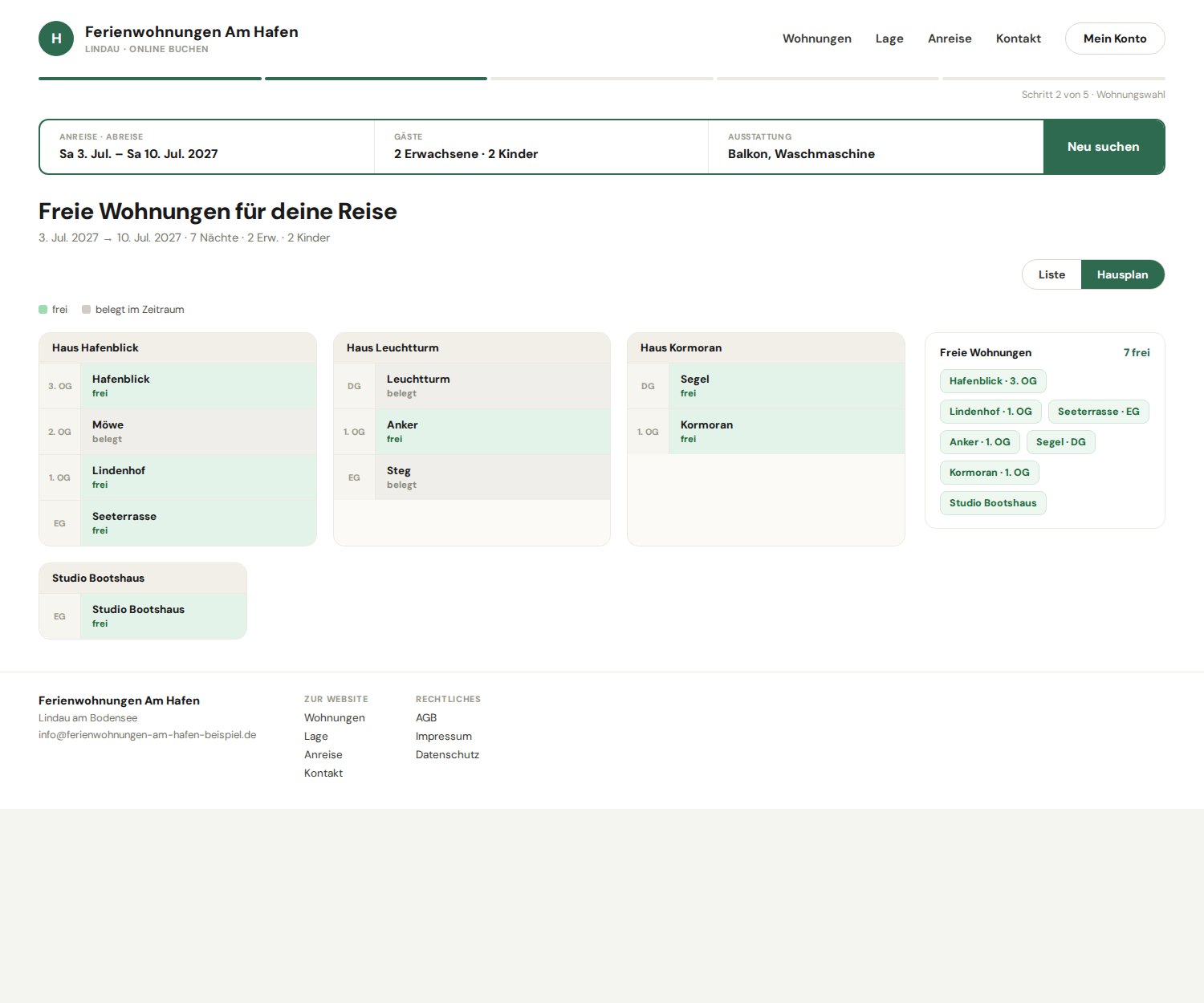Open Lage in the top navigation
Screen dimensions: 1204x1003
889,39
